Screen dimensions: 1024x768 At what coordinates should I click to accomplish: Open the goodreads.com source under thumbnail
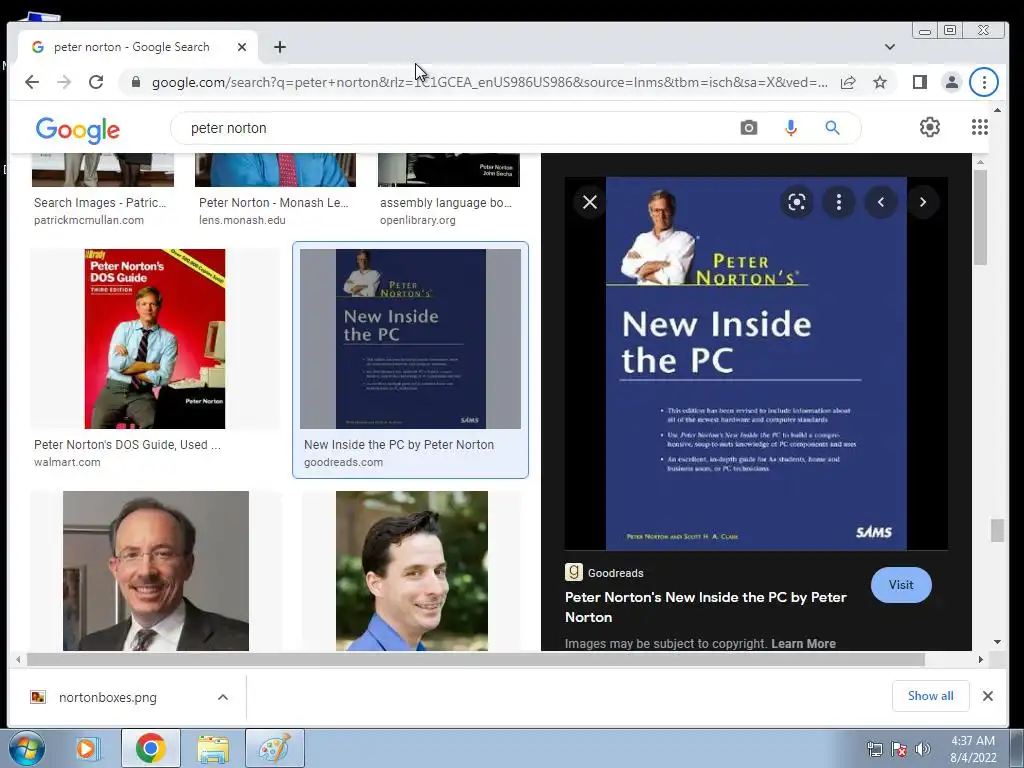pos(344,462)
